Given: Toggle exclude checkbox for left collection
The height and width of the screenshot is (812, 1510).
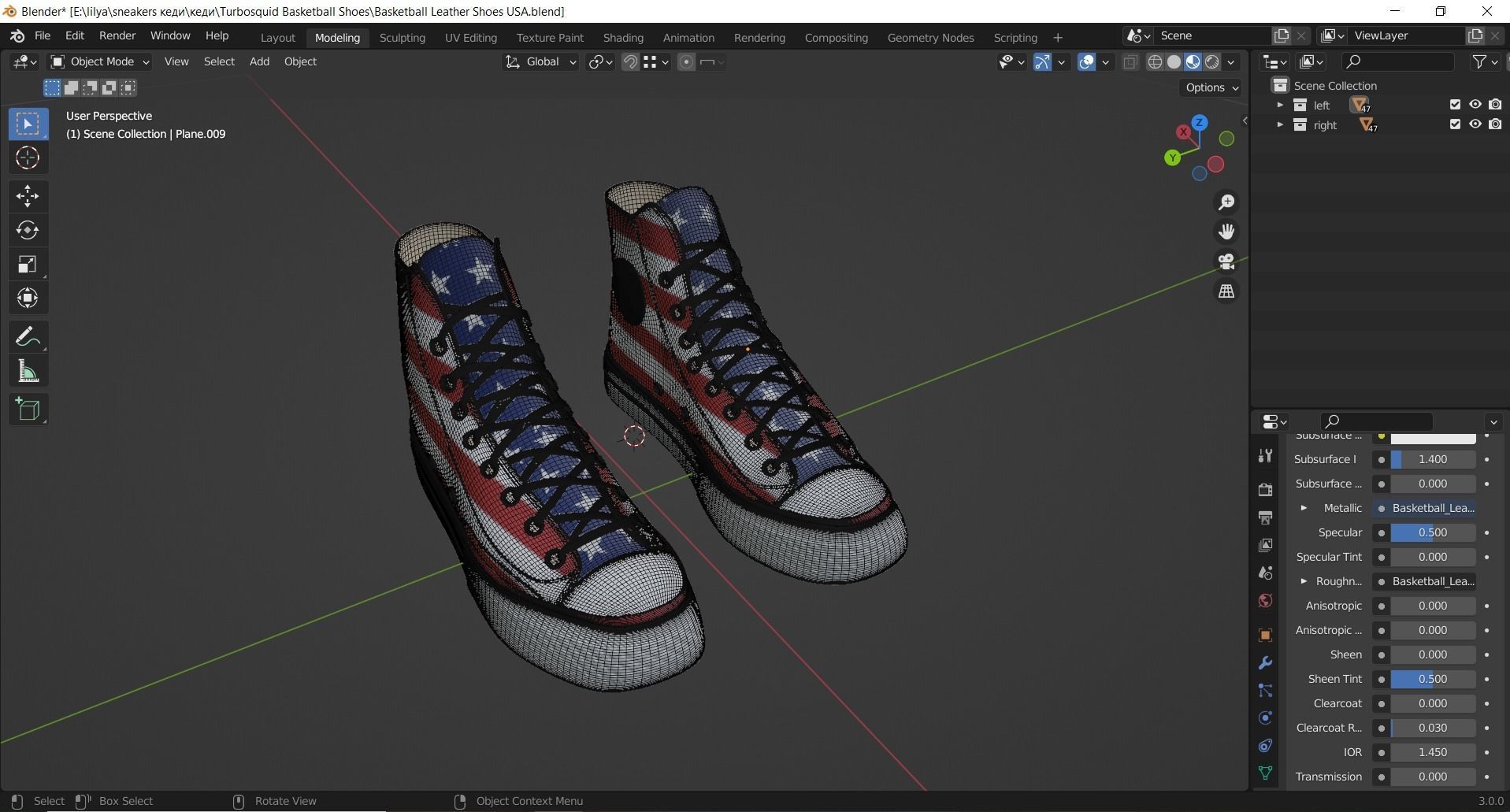Looking at the screenshot, I should (1455, 105).
